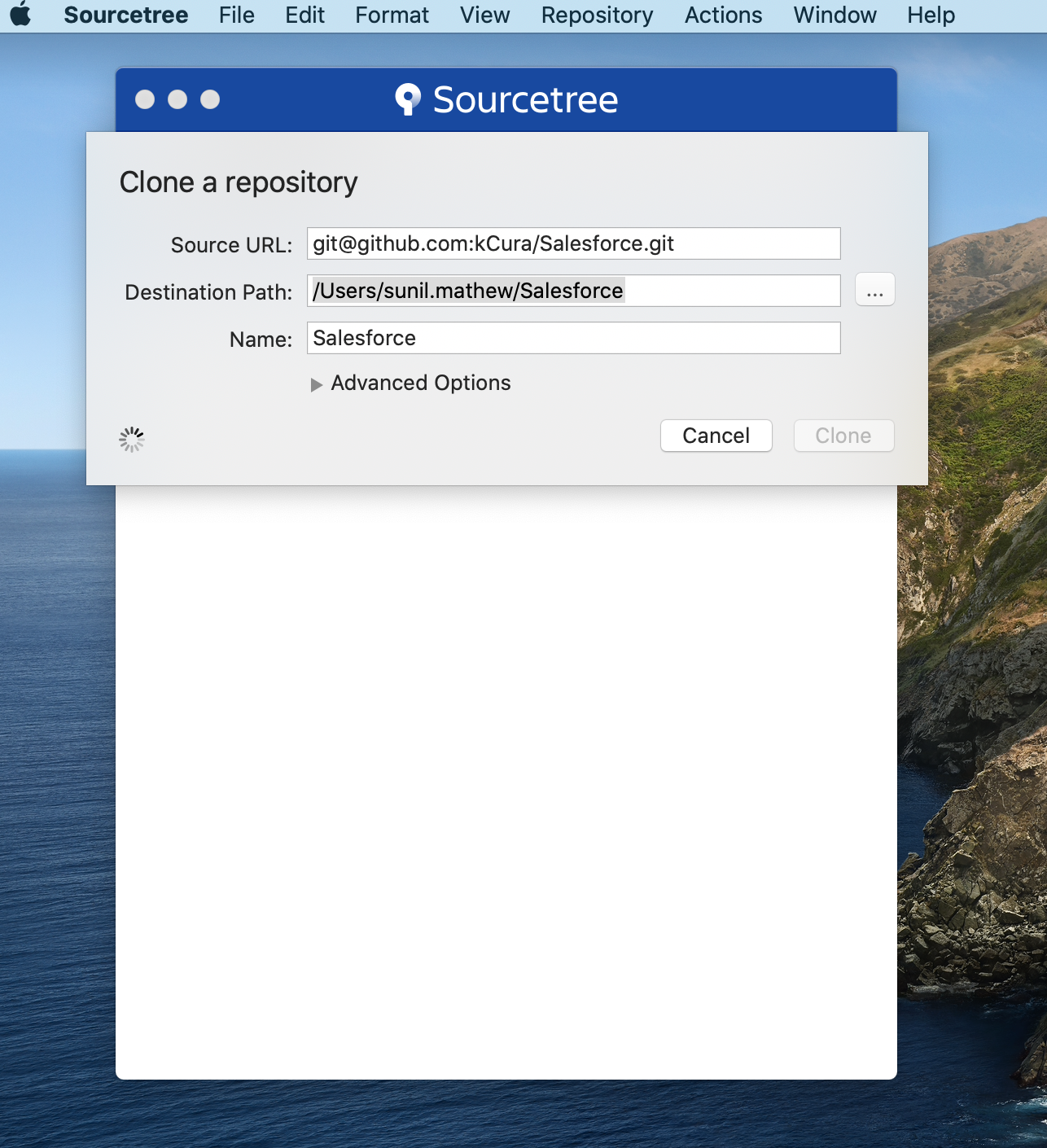Open the Apple menu
1047x1148 pixels.
[20, 15]
